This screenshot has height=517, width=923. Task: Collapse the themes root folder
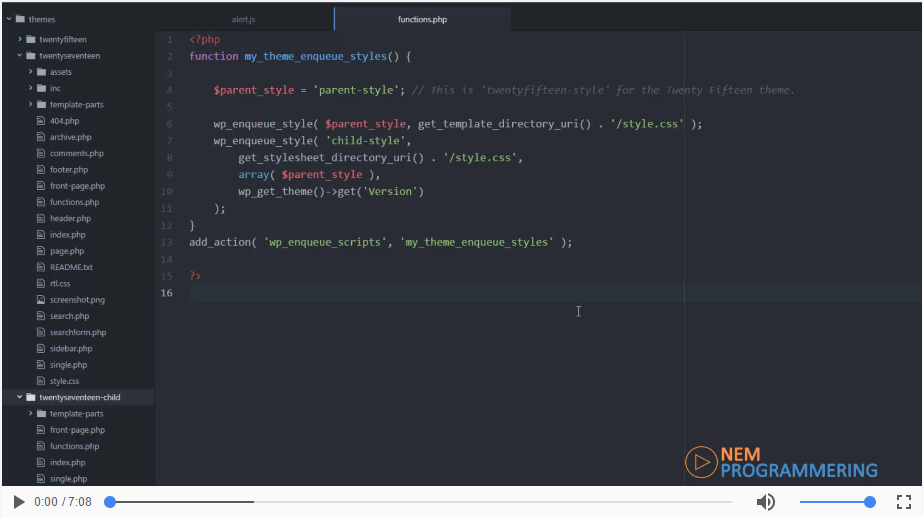[9, 19]
